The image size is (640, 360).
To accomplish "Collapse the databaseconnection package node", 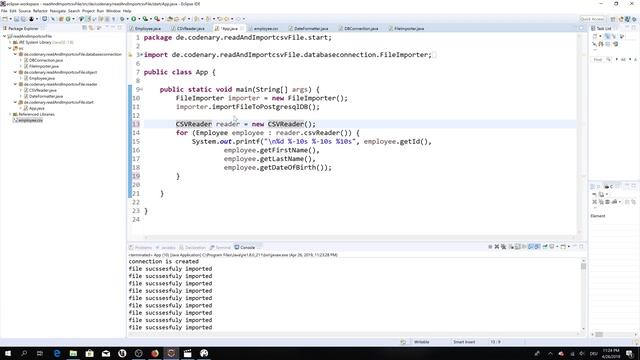I will pos(16,54).
